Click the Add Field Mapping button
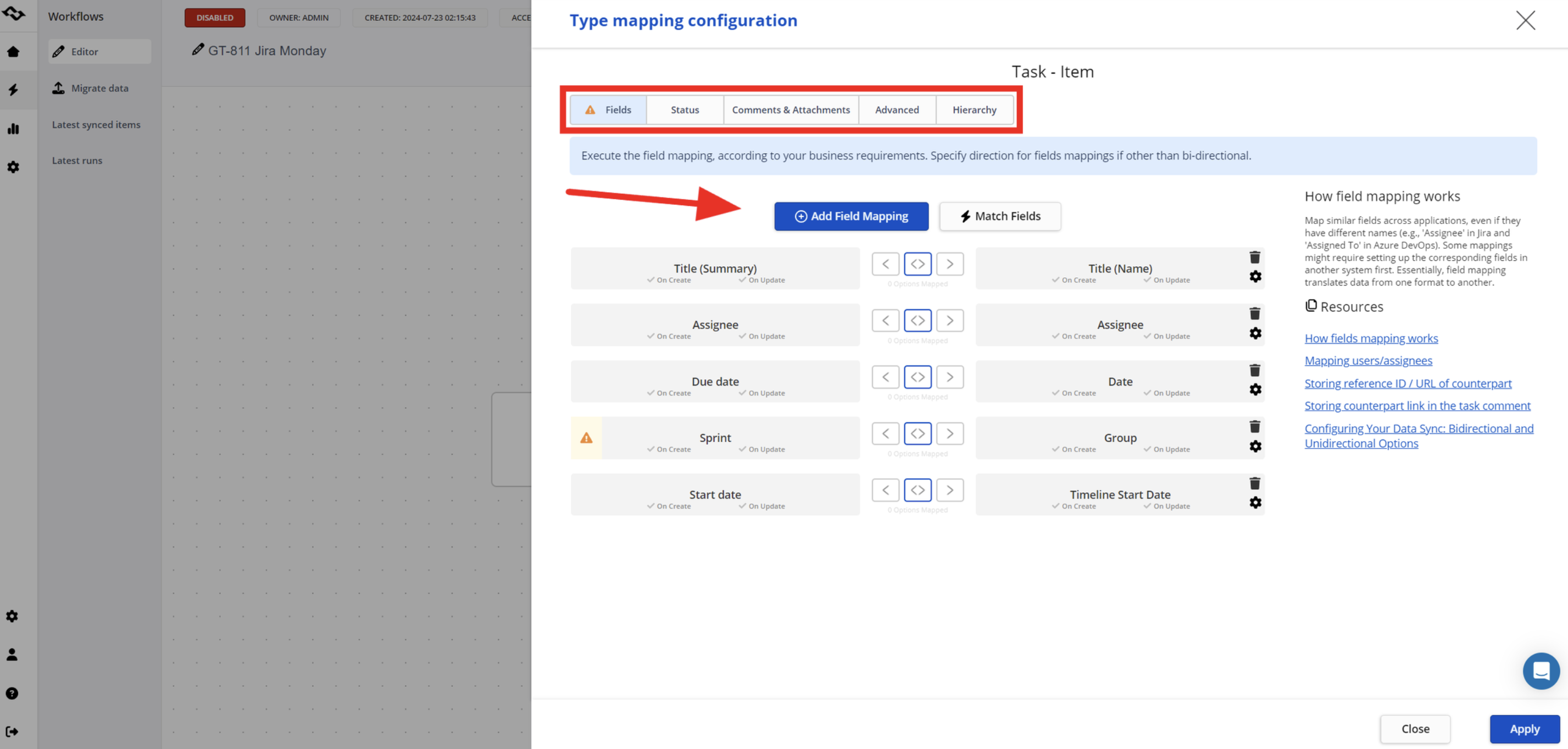Image resolution: width=1568 pixels, height=749 pixels. coord(851,216)
